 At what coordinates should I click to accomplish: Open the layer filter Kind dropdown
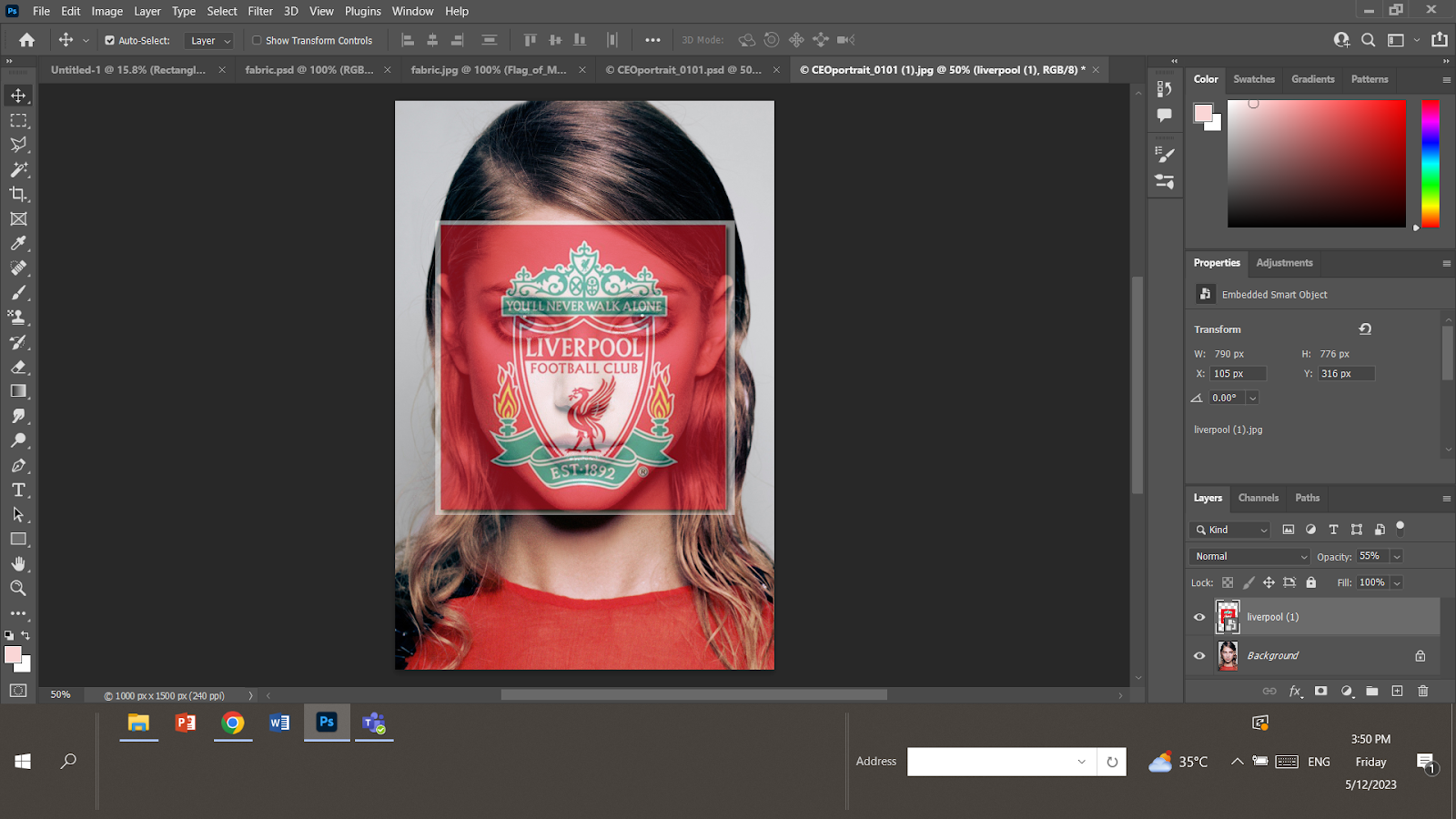point(1231,530)
